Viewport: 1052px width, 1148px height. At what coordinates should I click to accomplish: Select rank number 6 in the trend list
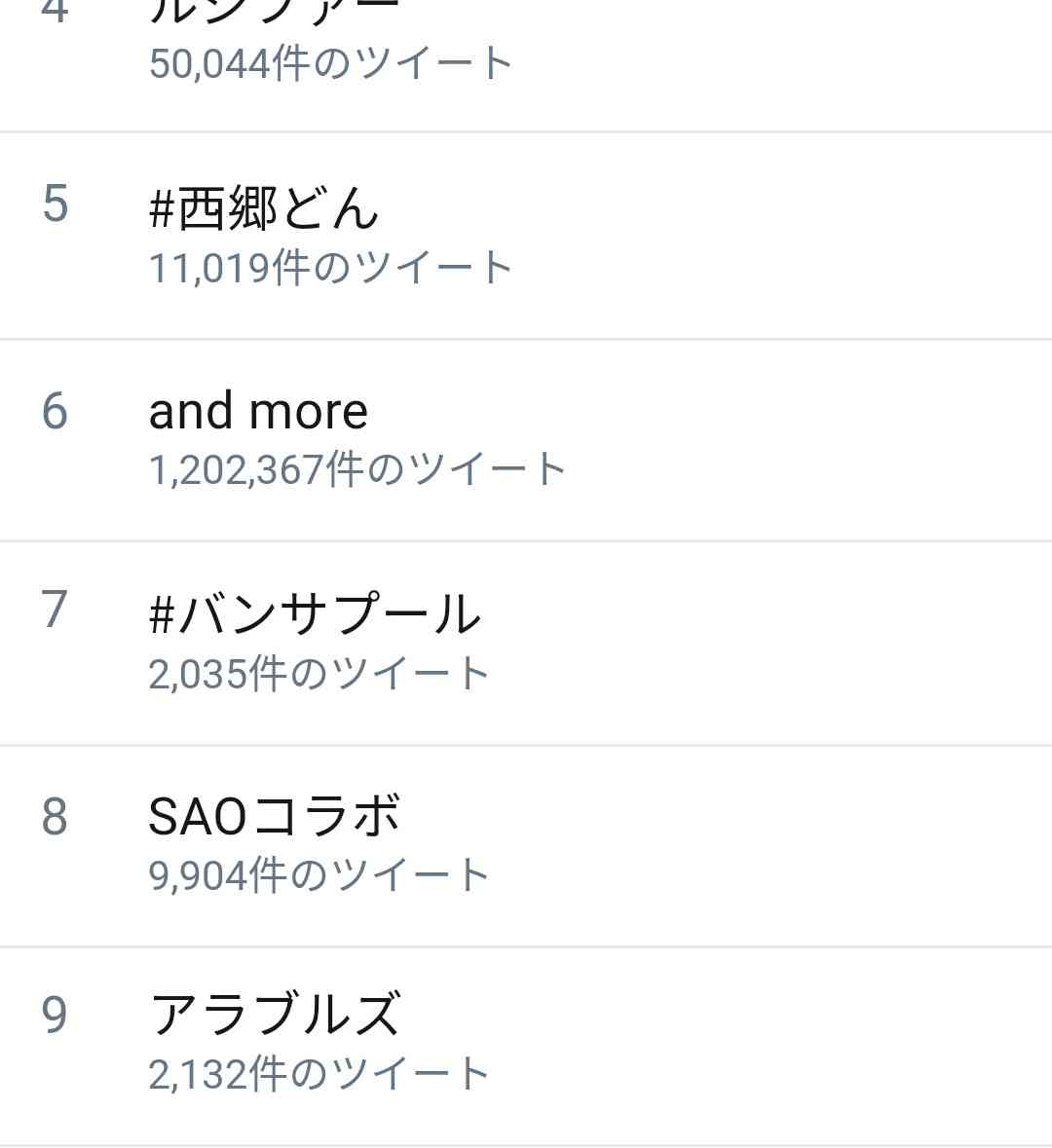55,411
